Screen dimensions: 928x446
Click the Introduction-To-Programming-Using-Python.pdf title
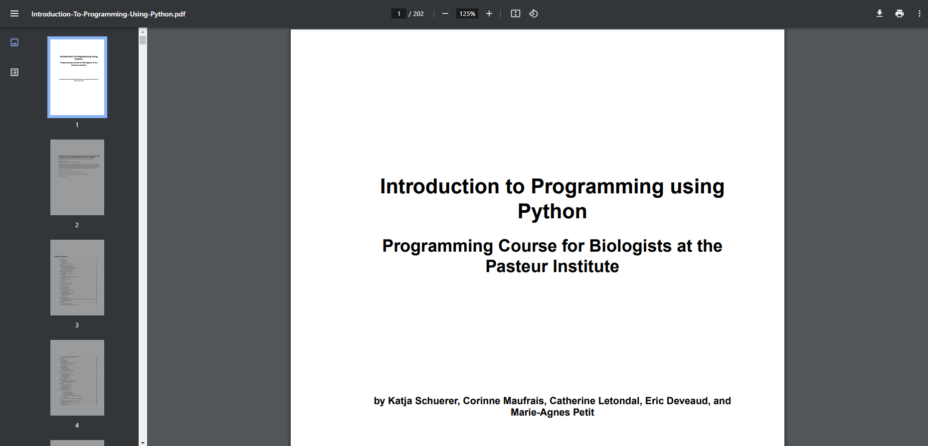tap(108, 14)
